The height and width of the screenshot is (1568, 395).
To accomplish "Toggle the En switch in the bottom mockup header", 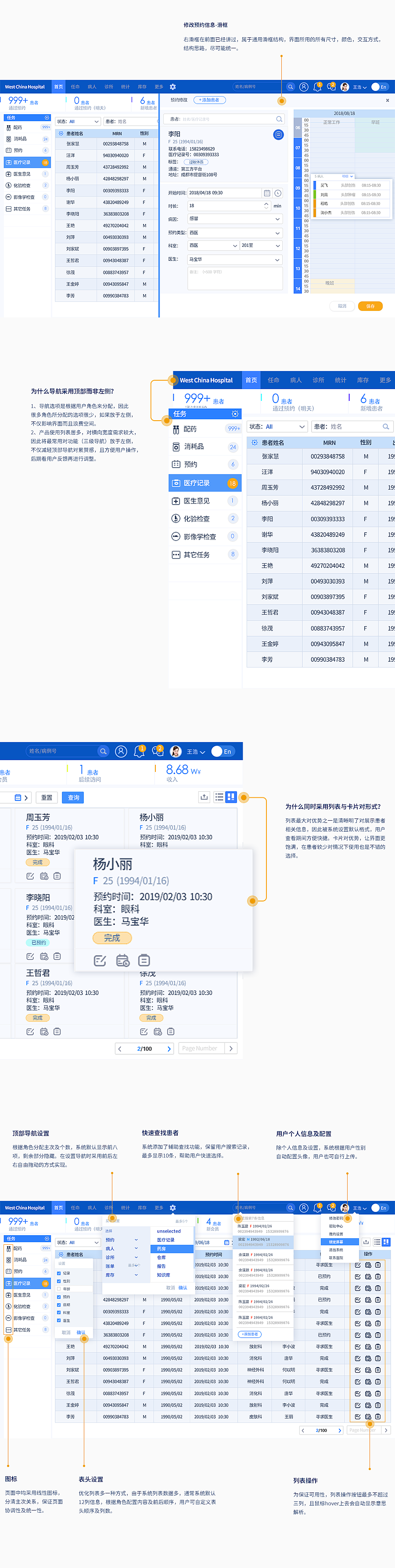I will coord(380,1208).
